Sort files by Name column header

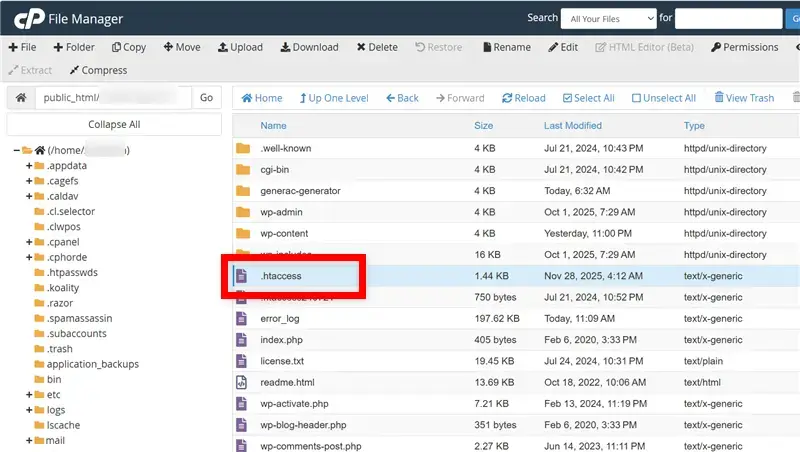(273, 126)
